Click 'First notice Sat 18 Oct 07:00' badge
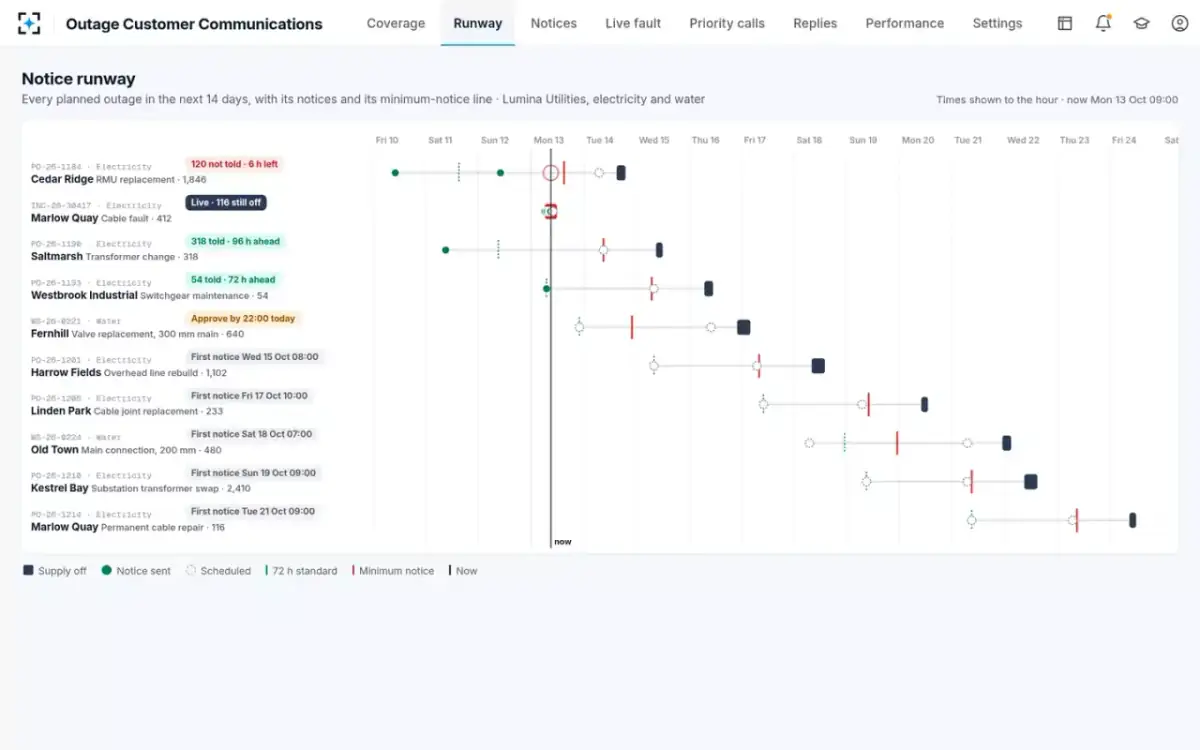 (251, 434)
